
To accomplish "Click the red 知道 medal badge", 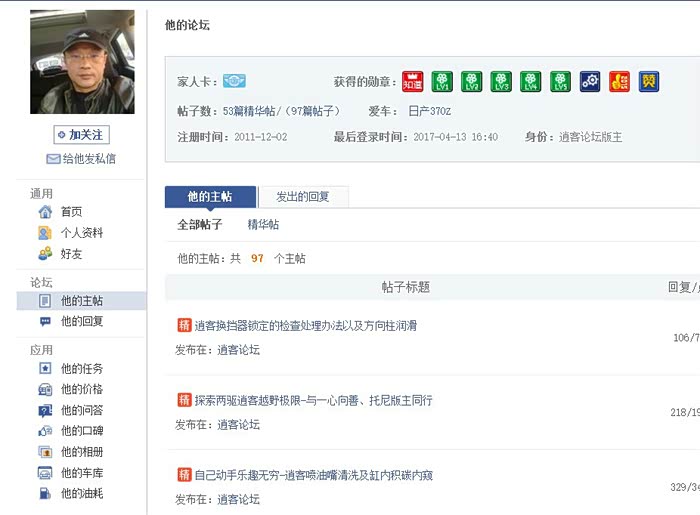I will pyautogui.click(x=412, y=82).
